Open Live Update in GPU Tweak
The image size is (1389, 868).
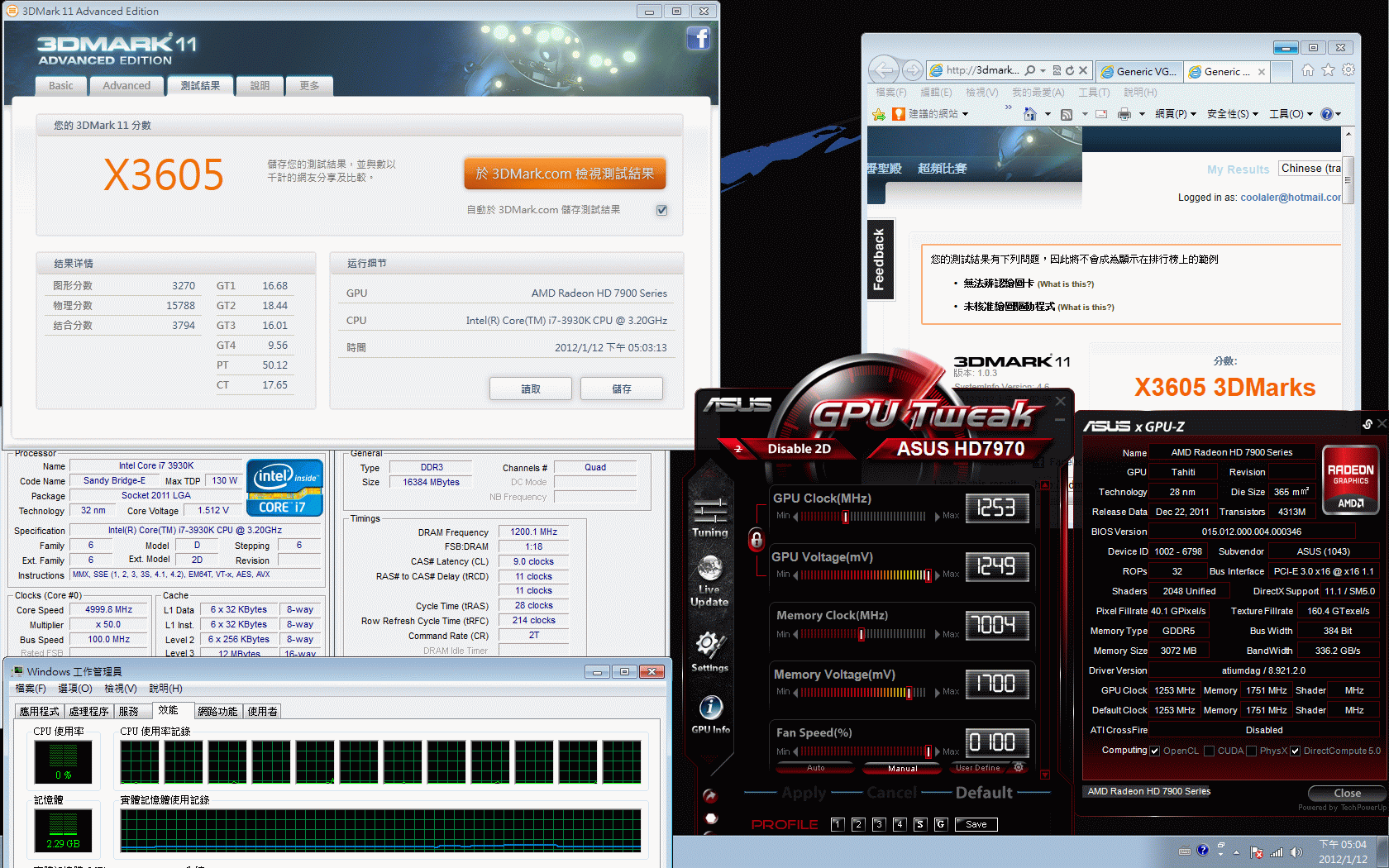pyautogui.click(x=710, y=581)
